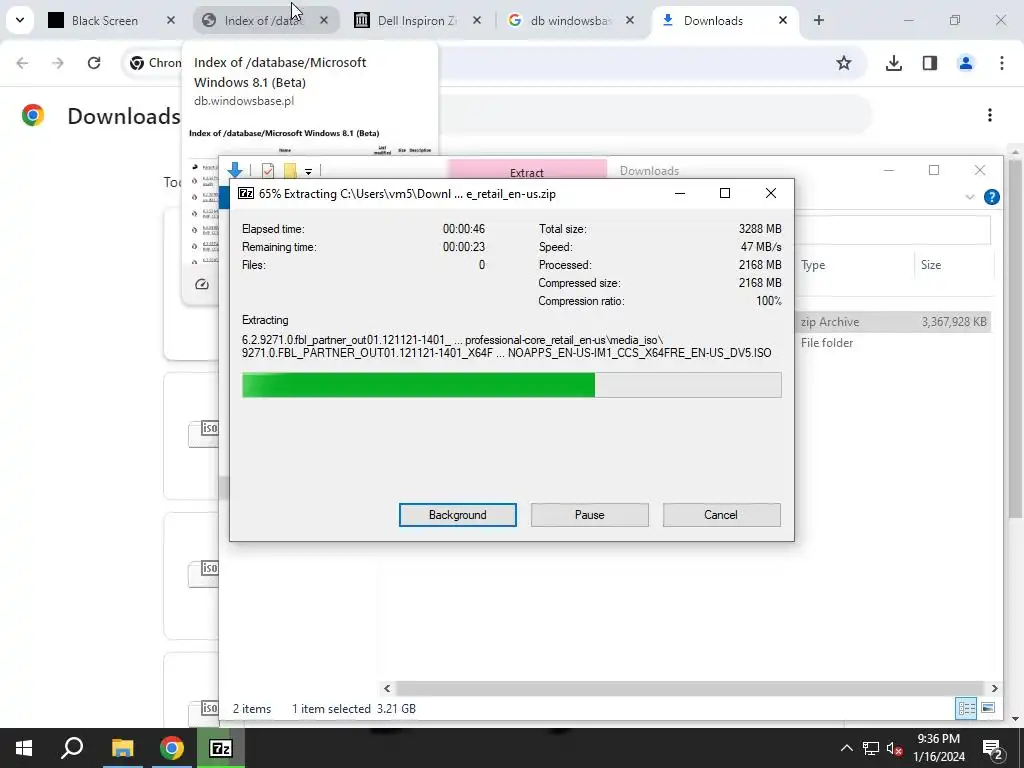Open the tab search dropdown arrow

coord(20,21)
